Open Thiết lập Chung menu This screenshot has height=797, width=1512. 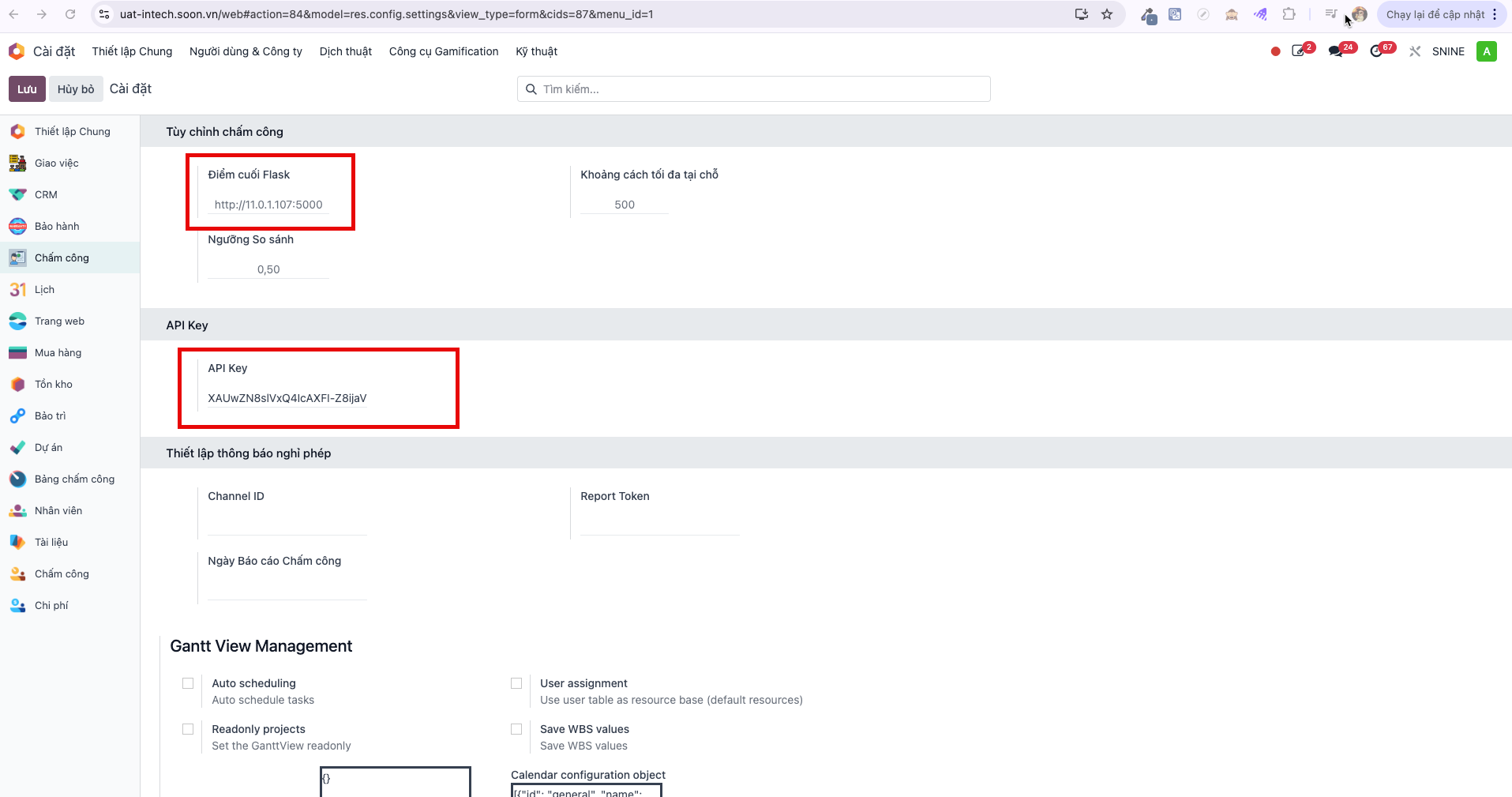[132, 51]
